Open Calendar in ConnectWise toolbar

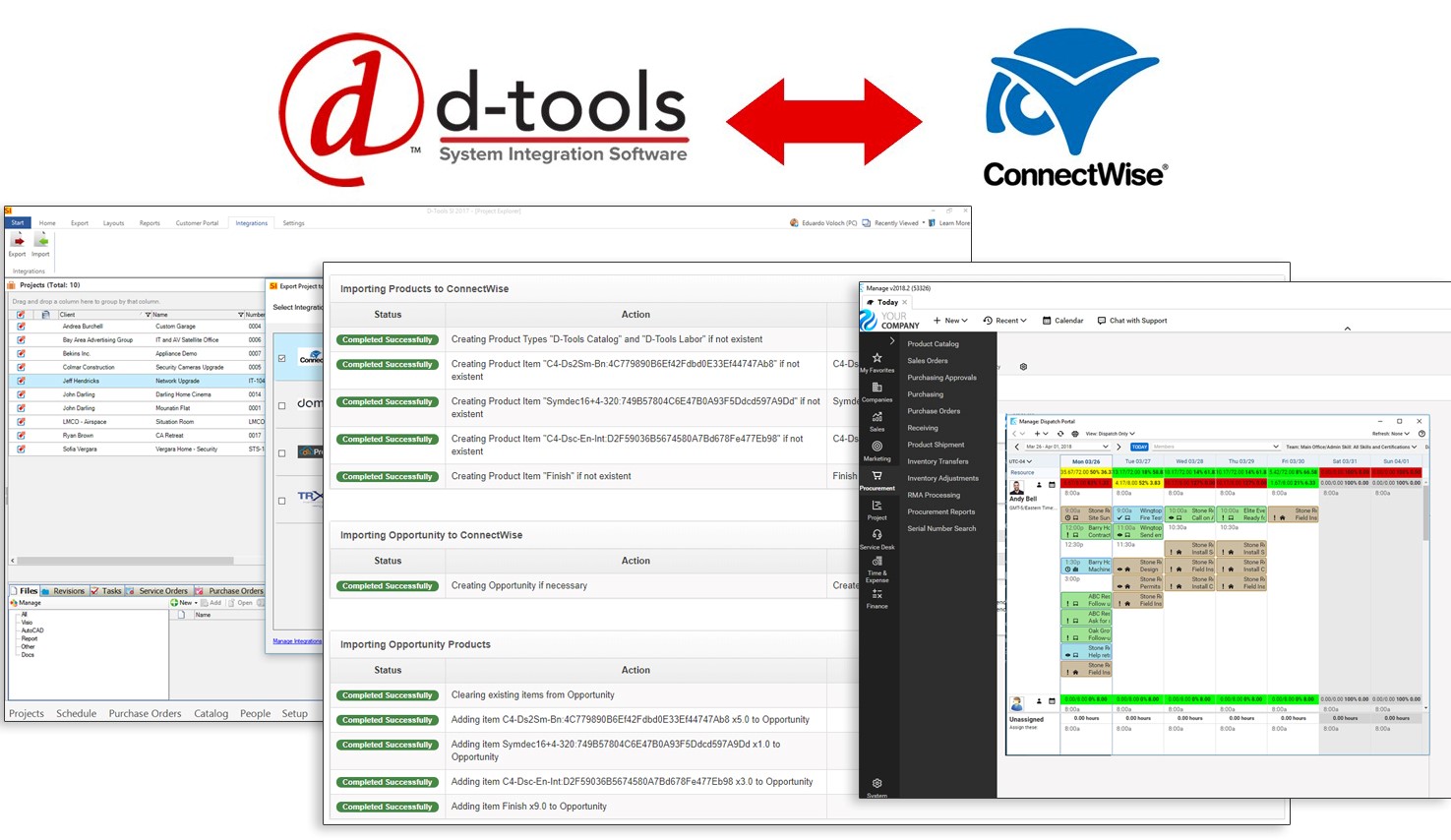click(x=1062, y=321)
